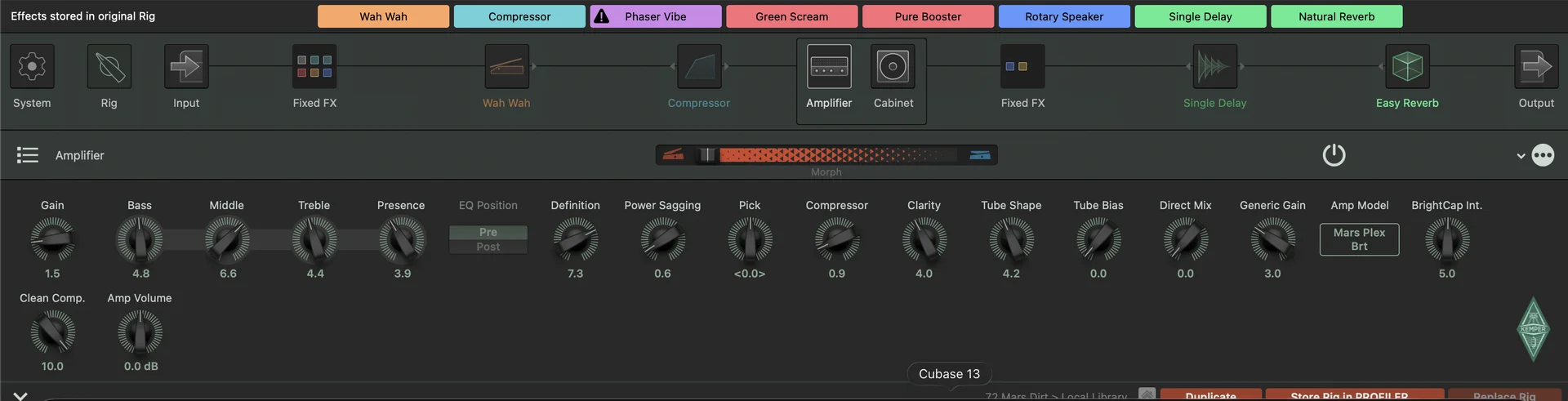Click the Gain knob
Image resolution: width=1568 pixels, height=401 pixels.
(x=52, y=240)
